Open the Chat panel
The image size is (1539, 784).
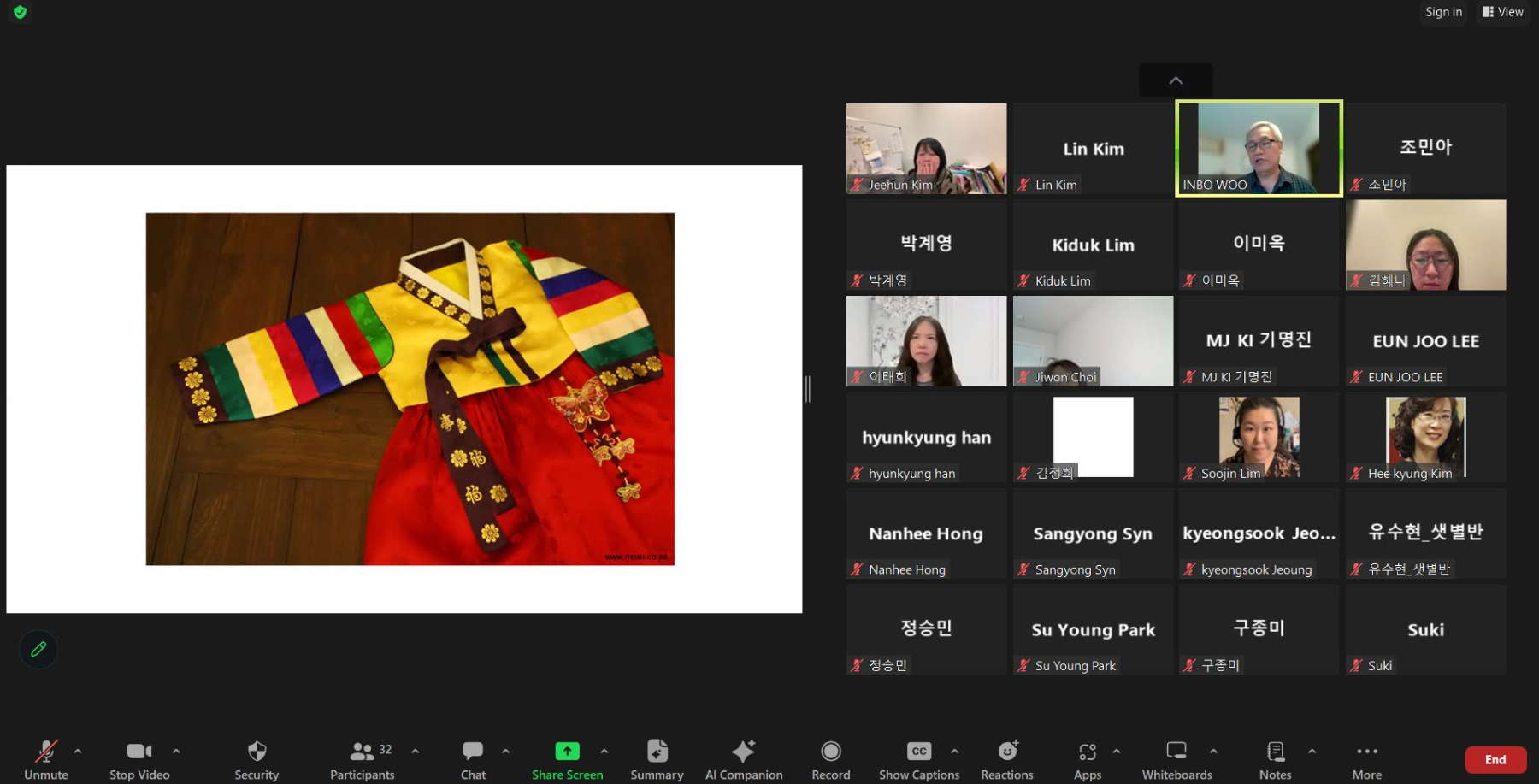point(473,758)
